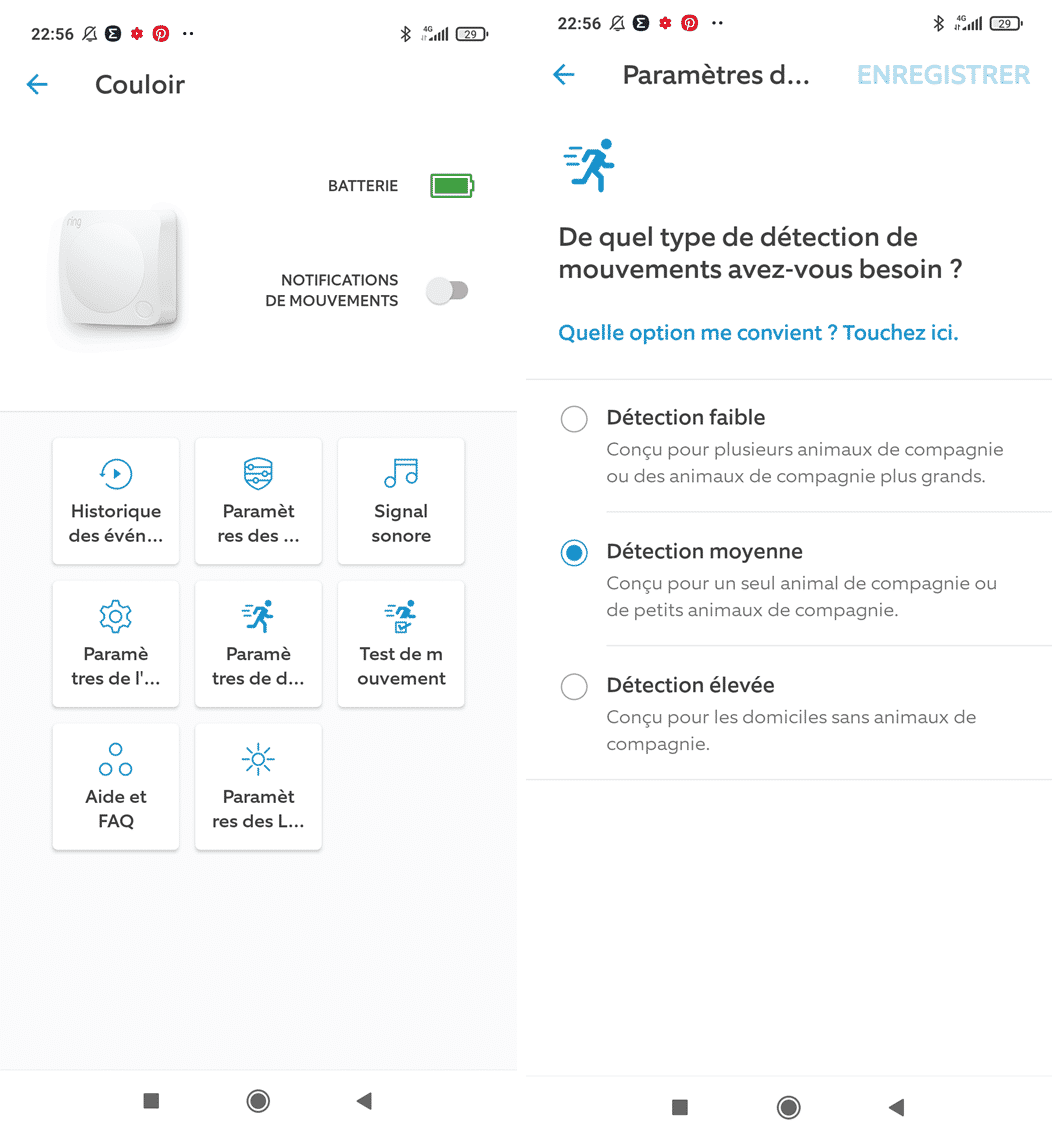Open Aide et FAQ tile

[x=116, y=787]
